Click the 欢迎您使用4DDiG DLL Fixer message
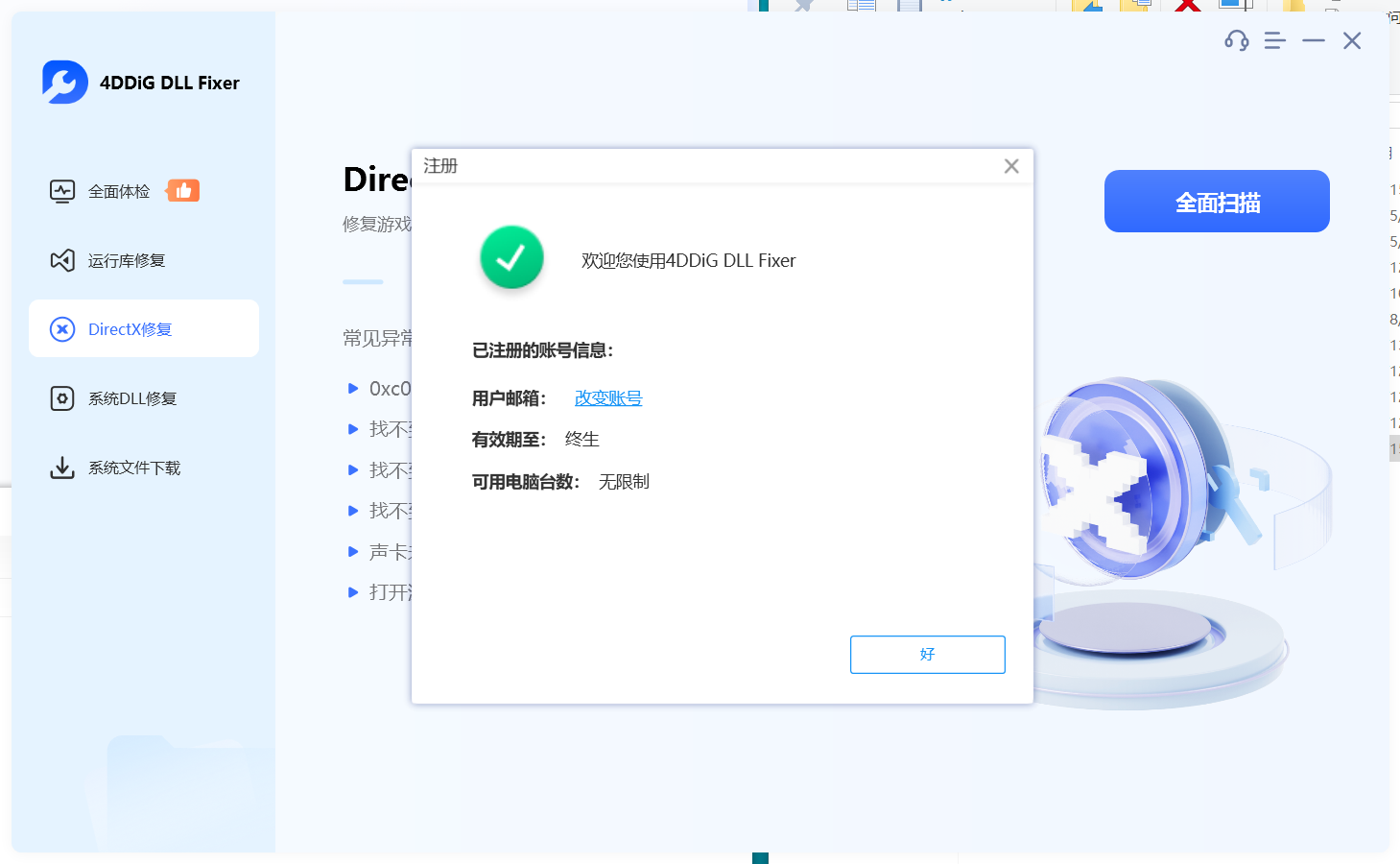The image size is (1400, 864). pos(688,261)
